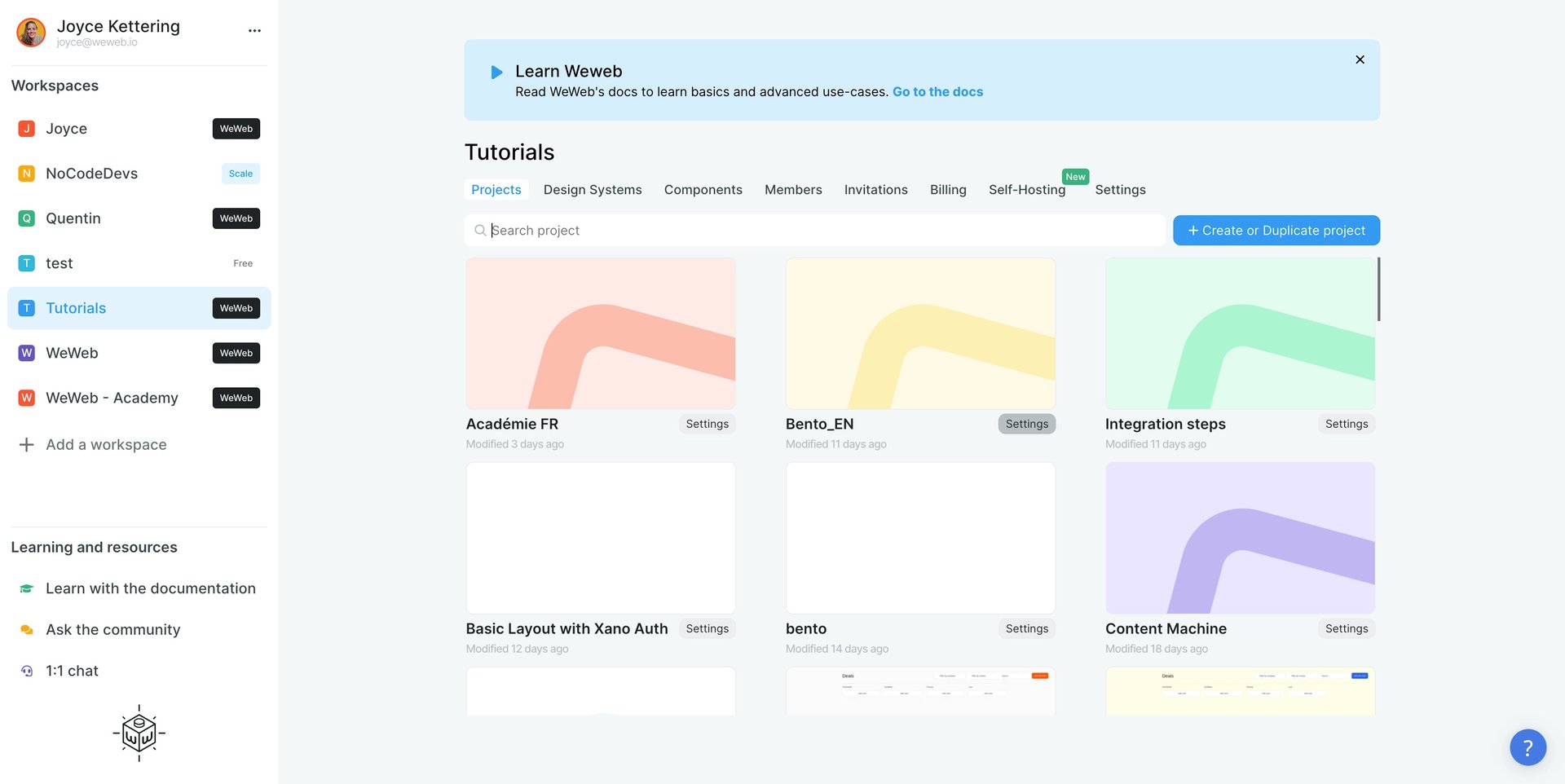This screenshot has height=784, width=1565.
Task: Open Joyce Kettering's profile avatar
Action: point(31,33)
